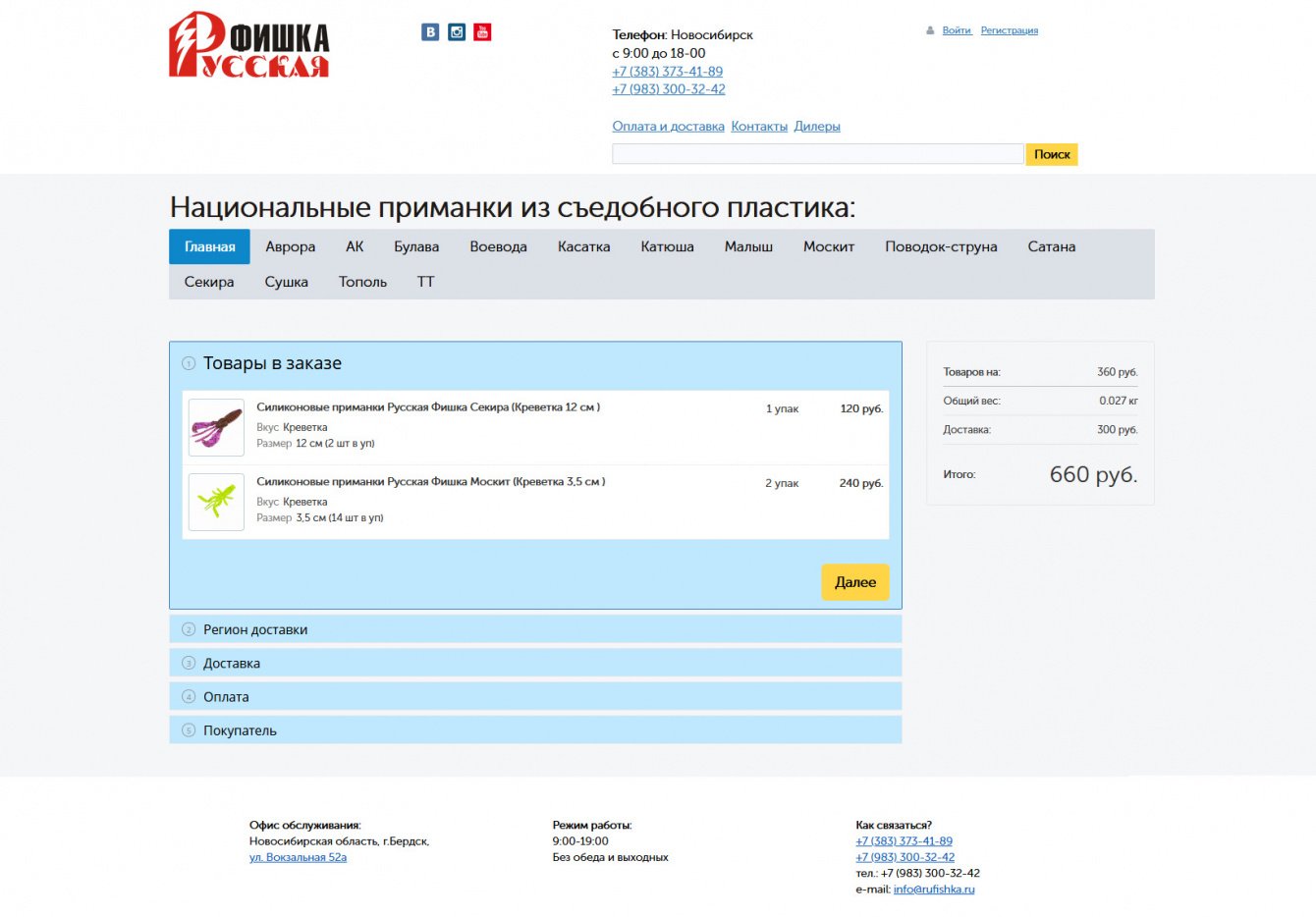Open the Касатка category
1316x917 pixels.
[584, 246]
